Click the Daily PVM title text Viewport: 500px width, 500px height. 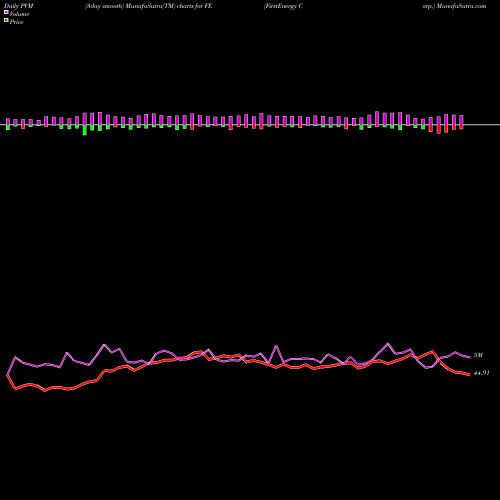pos(19,6)
